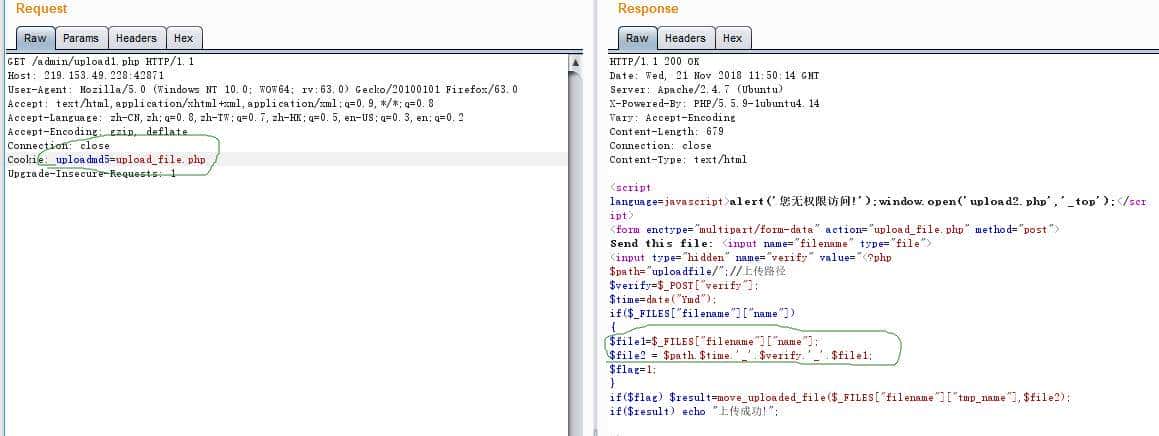Image resolution: width=1159 pixels, height=436 pixels.
Task: Open the Response Headers tab
Action: 685,38
